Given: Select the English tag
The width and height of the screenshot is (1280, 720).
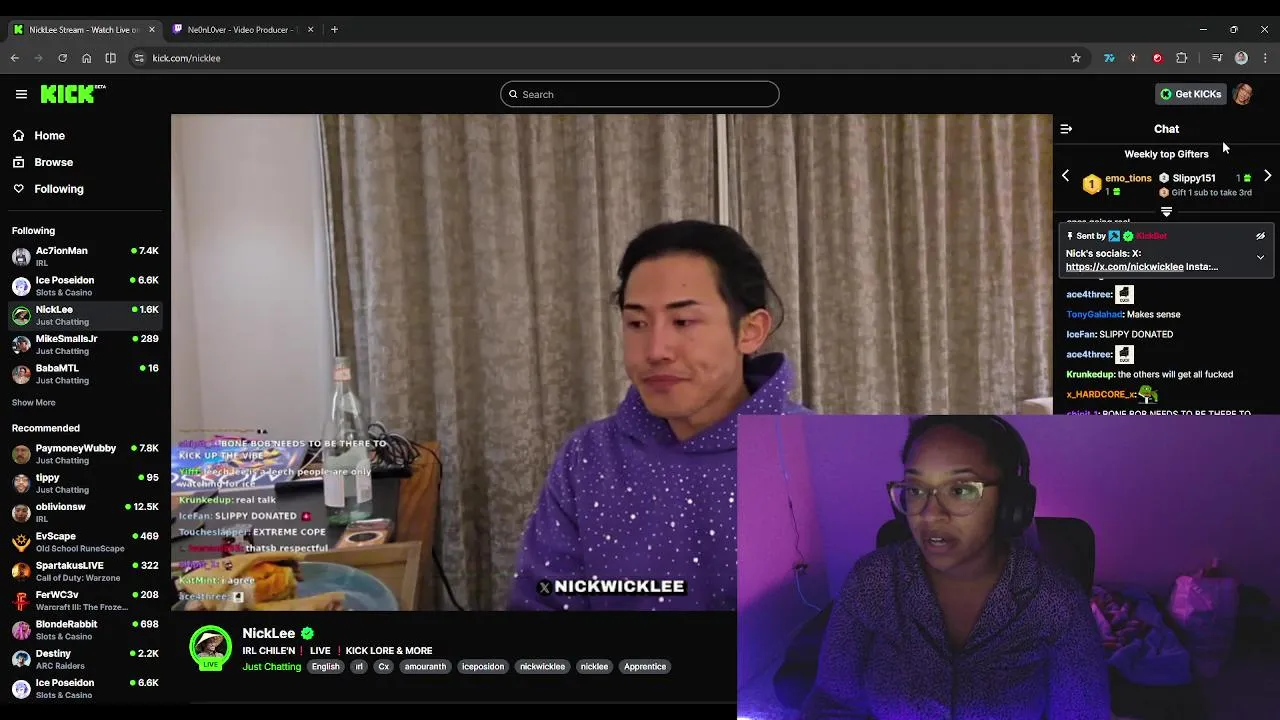Looking at the screenshot, I should (x=325, y=666).
